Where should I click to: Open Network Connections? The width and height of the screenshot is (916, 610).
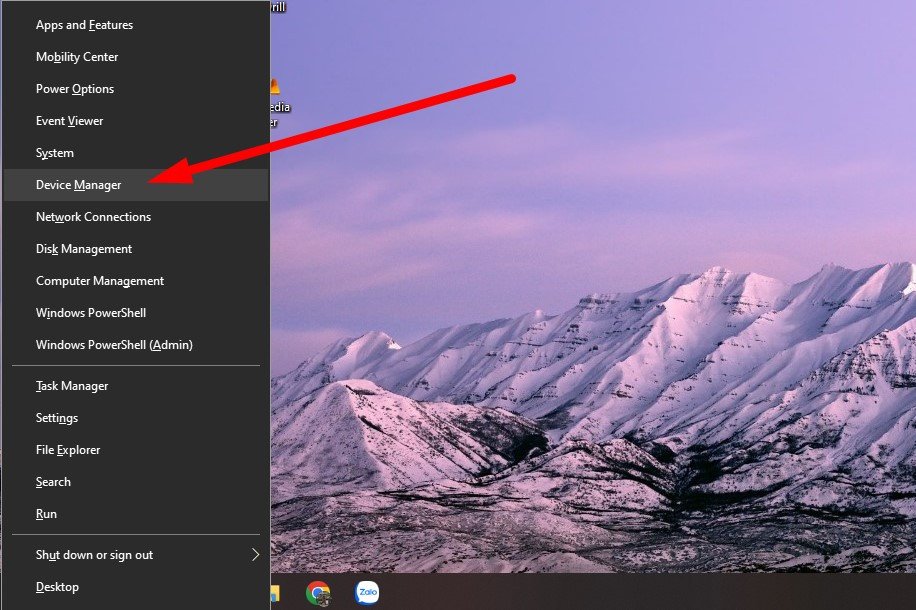(93, 217)
